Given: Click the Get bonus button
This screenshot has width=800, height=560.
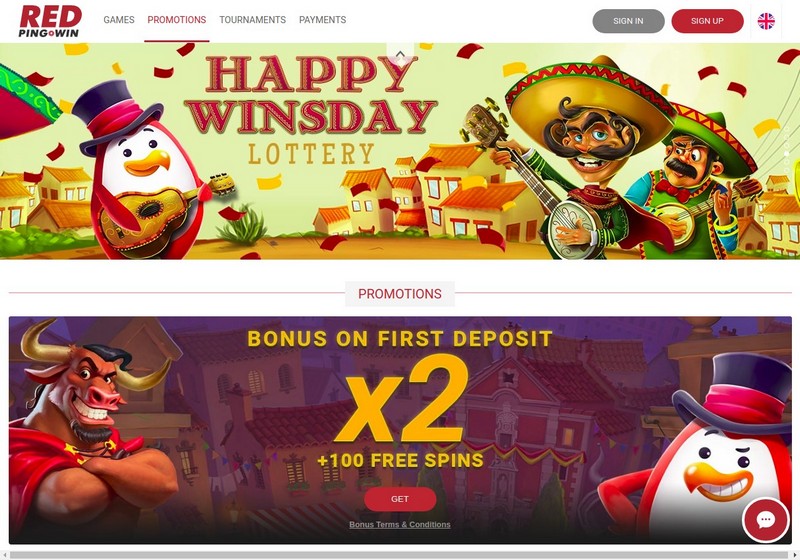Looking at the screenshot, I should tap(400, 499).
